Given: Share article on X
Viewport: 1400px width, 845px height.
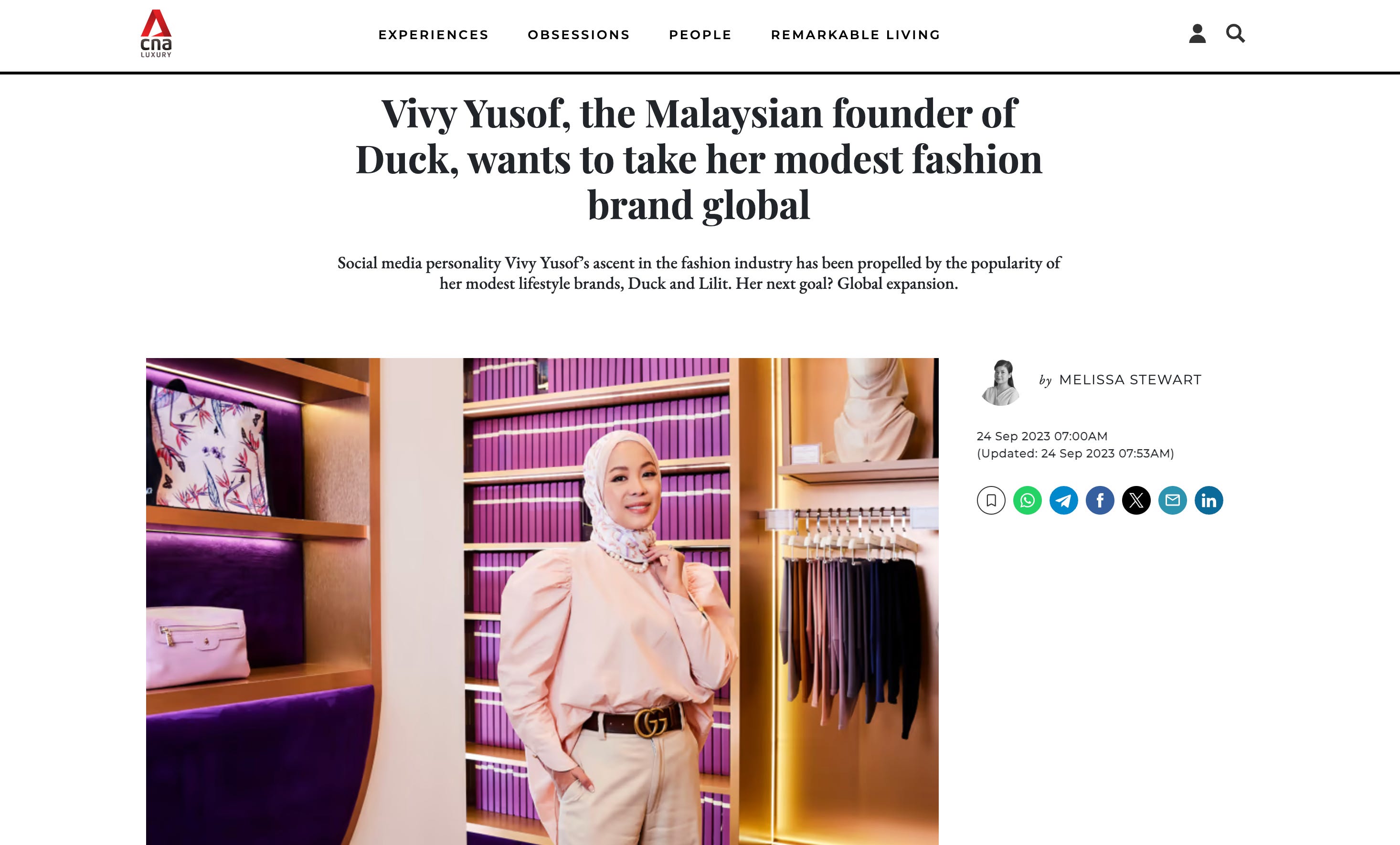Looking at the screenshot, I should (x=1136, y=500).
